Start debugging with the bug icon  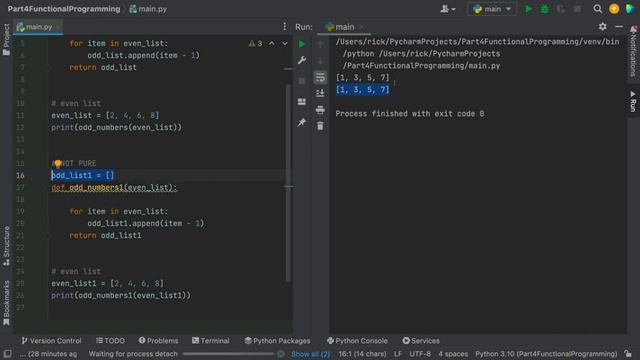click(x=544, y=9)
